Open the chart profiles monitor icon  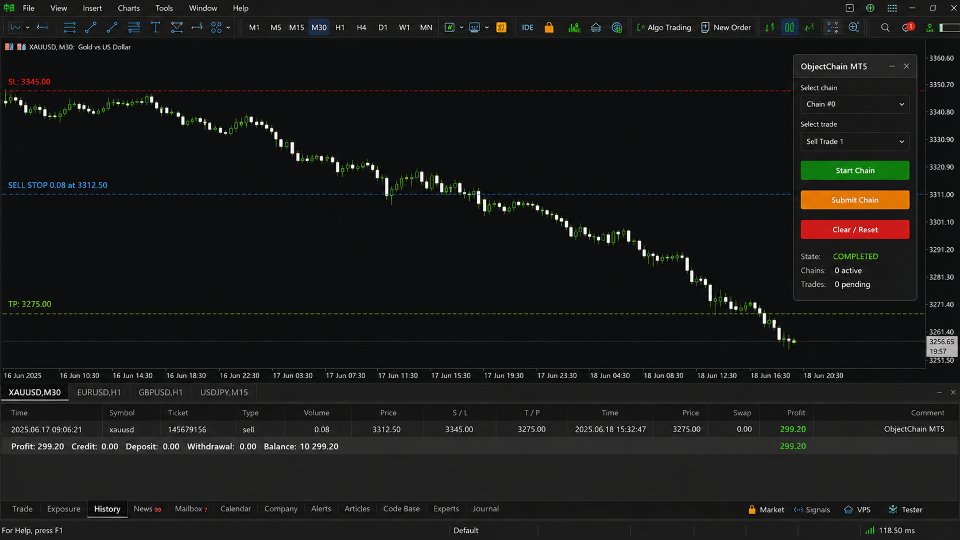(x=474, y=27)
